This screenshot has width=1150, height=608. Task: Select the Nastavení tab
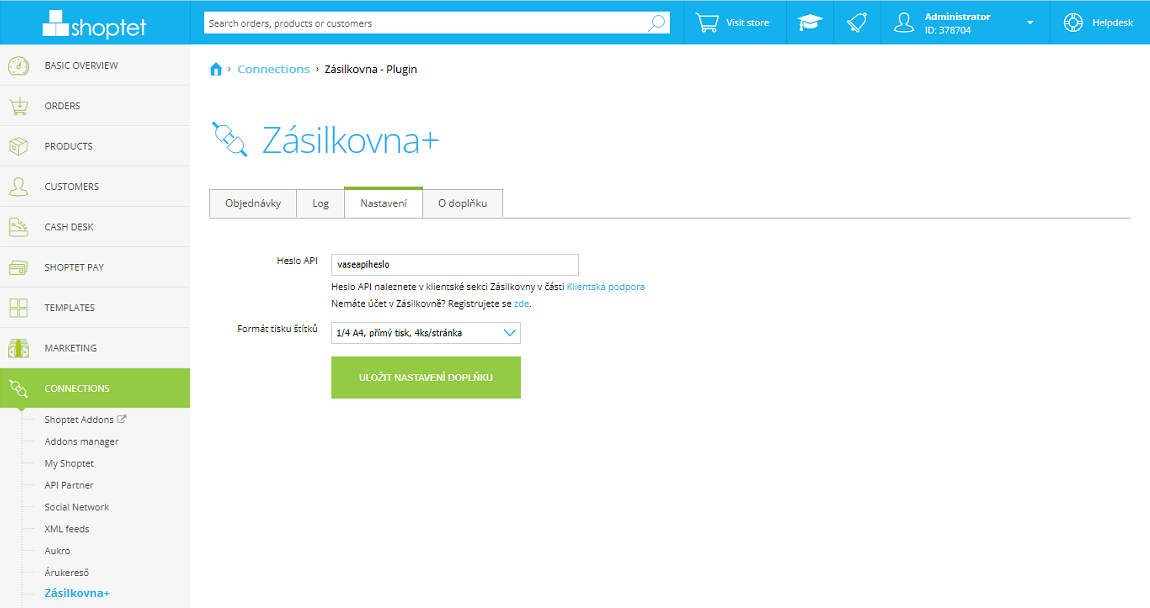tap(384, 202)
